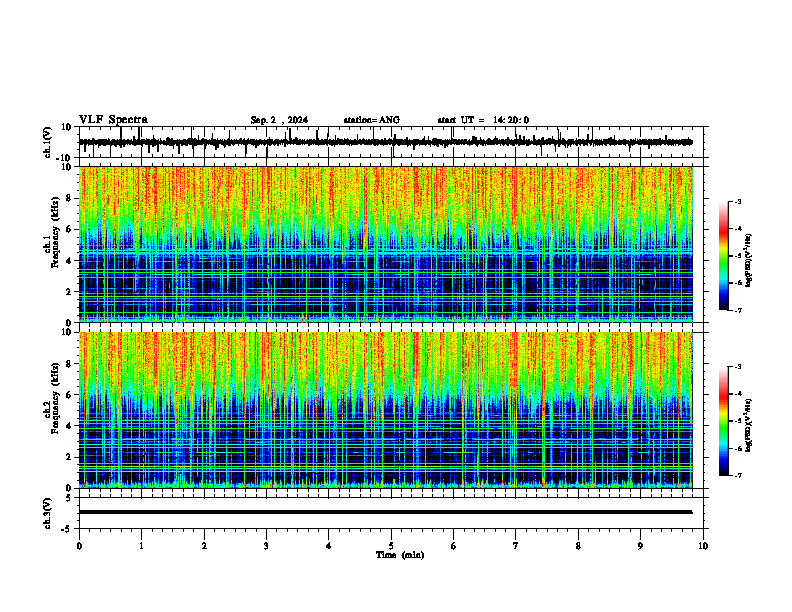Click the time axis tick label "7"
This screenshot has height=612, width=792.
pos(516,546)
